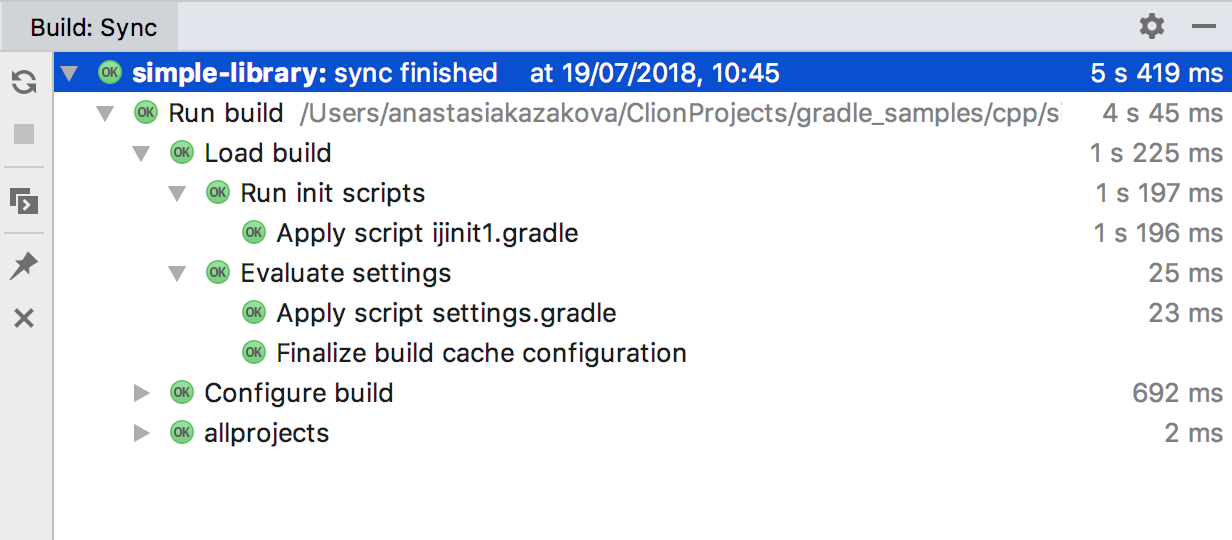Collapse the Run build tree node
This screenshot has width=1232, height=540.
105,113
